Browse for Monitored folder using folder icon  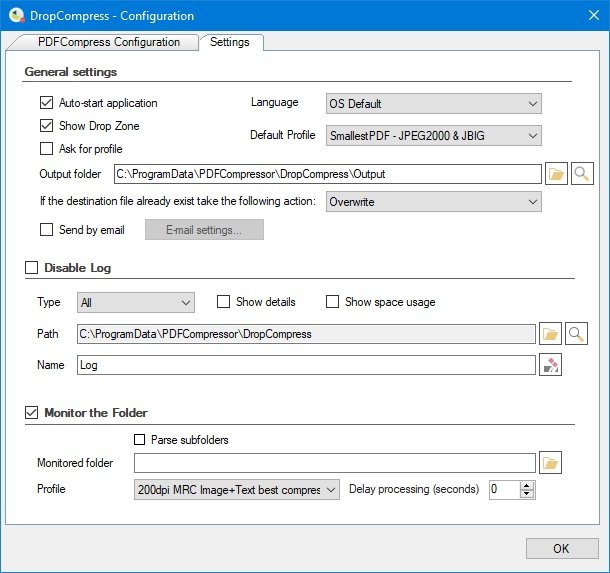tap(550, 462)
